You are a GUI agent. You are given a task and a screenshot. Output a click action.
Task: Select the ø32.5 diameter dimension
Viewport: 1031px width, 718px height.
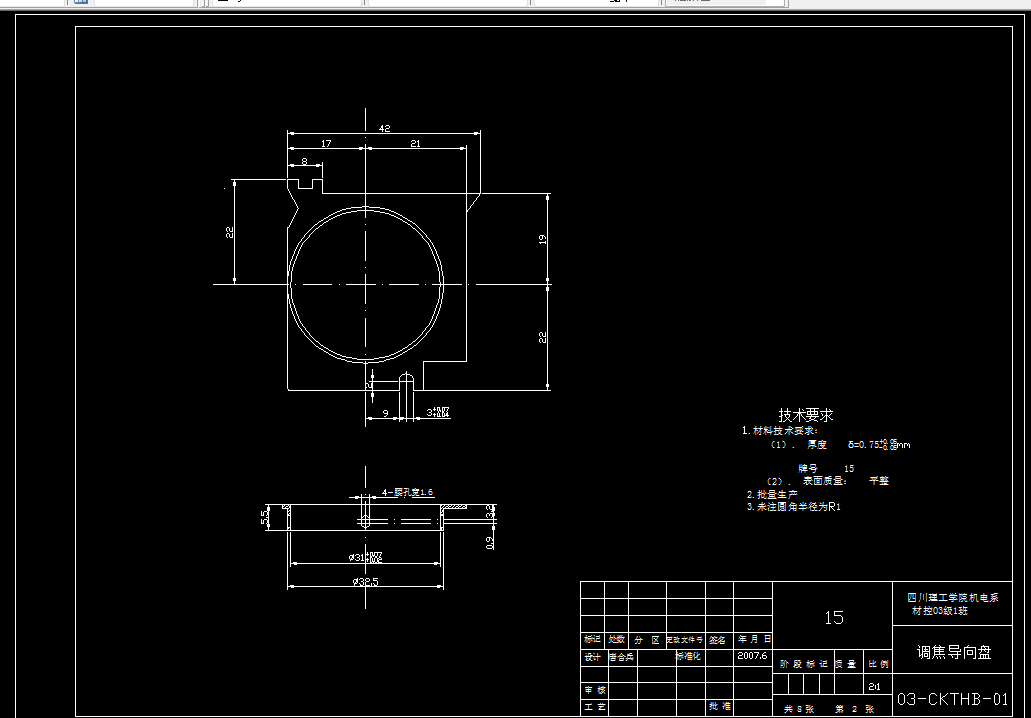(366, 581)
